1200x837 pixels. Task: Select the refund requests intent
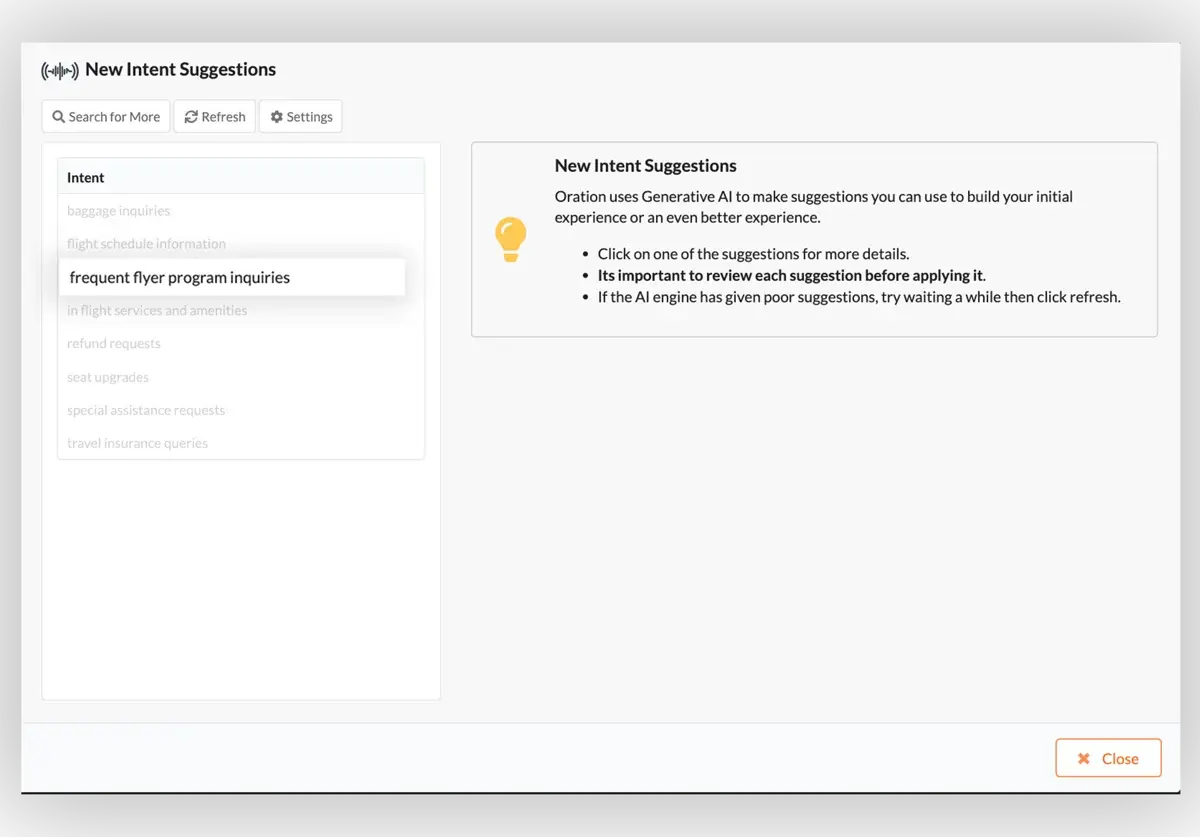click(x=114, y=344)
